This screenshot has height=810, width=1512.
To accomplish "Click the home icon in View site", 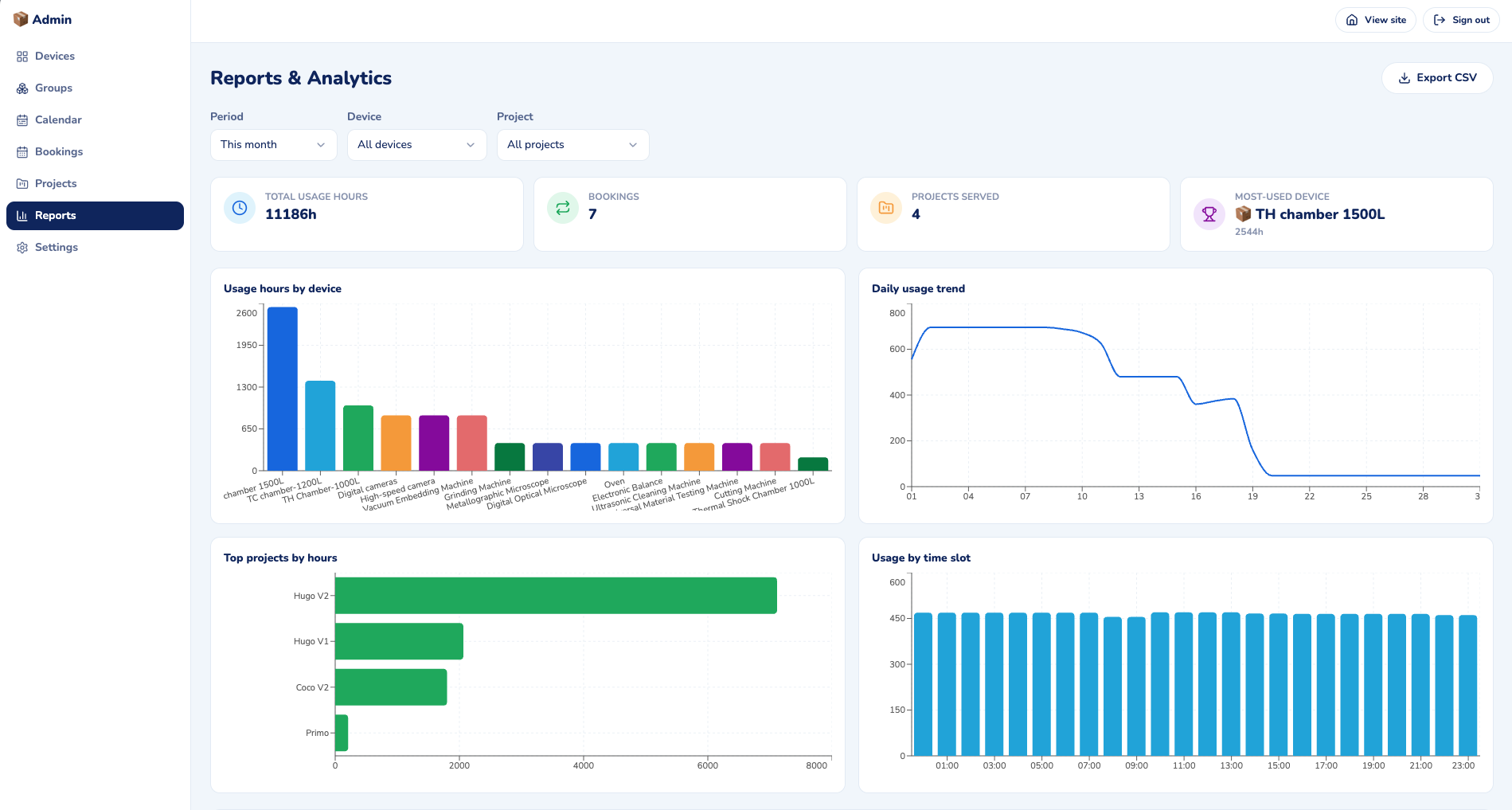I will 1352,20.
